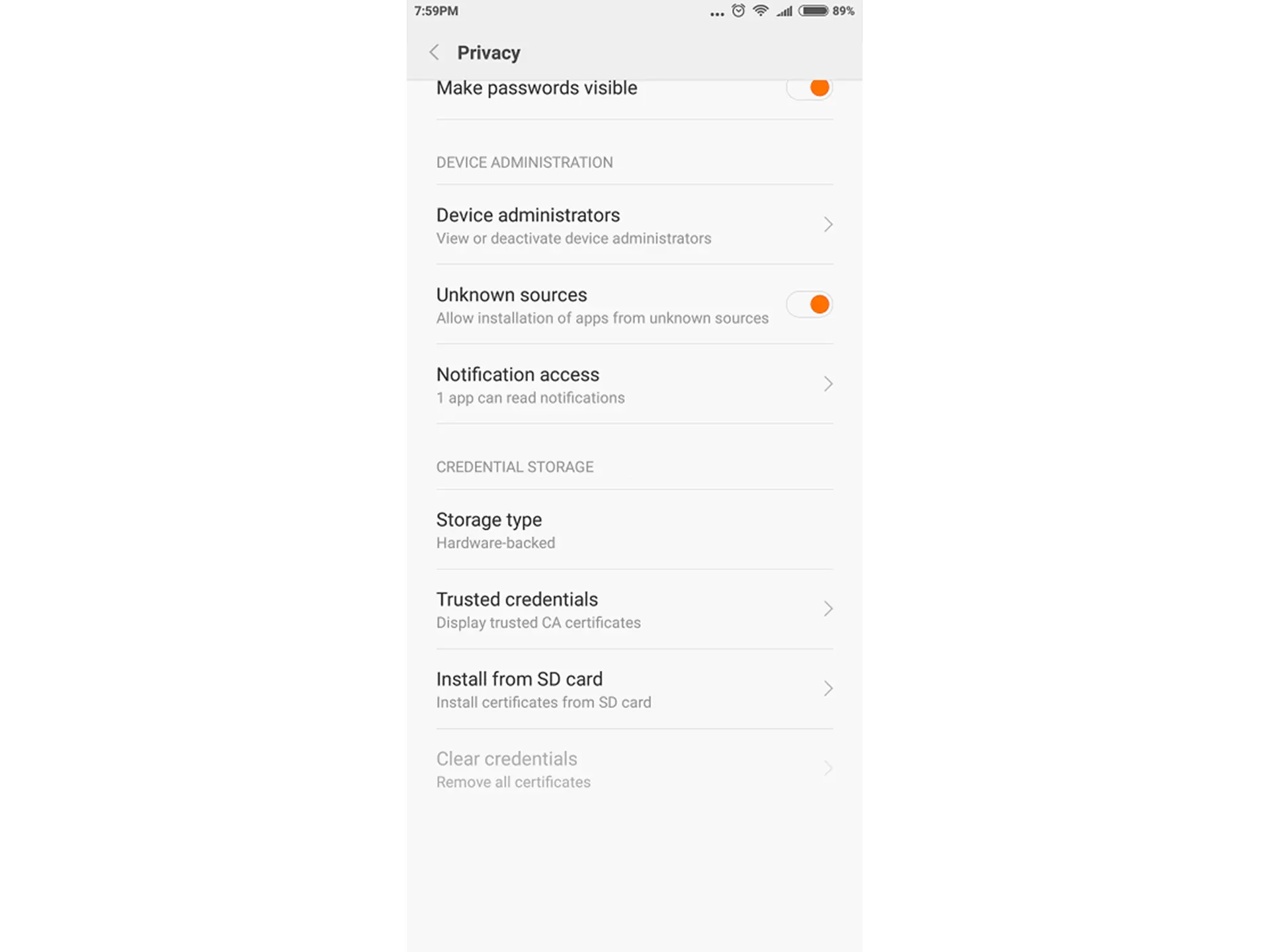Screen dimensions: 1270x952
Task: Select Clear credentials option
Action: [x=634, y=768]
